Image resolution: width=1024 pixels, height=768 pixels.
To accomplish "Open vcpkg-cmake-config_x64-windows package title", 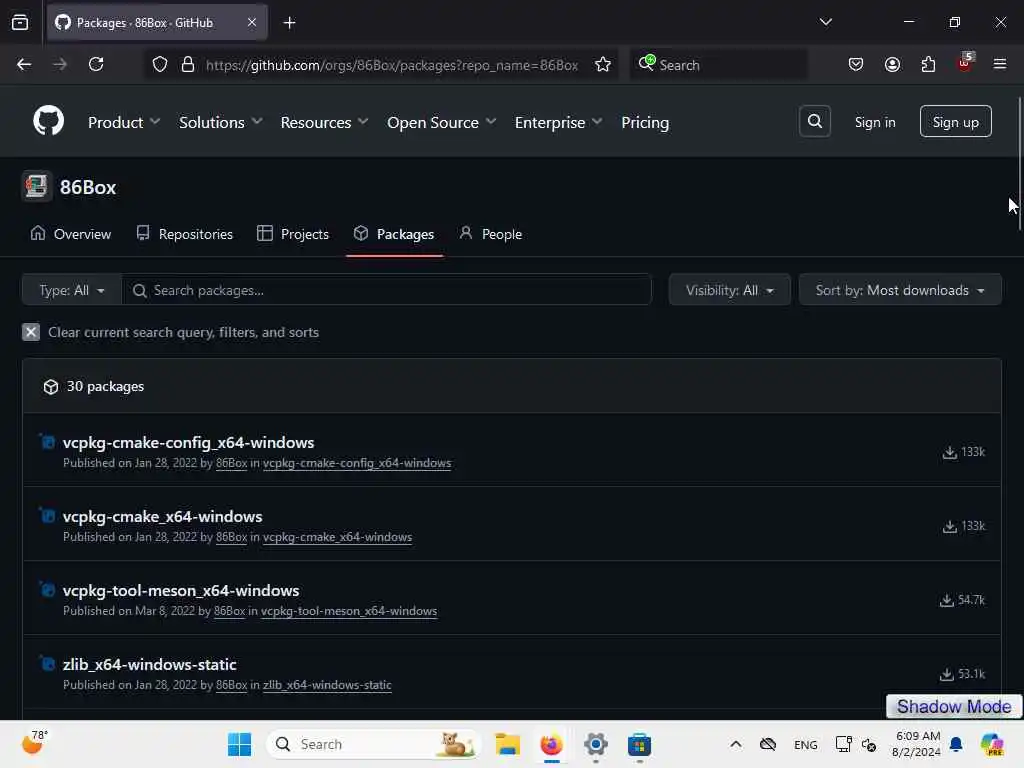I will 188,442.
